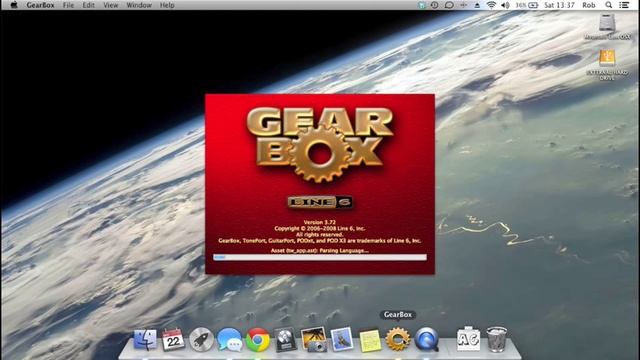
Task: Click the eject icon in the menu bar
Action: pyautogui.click(x=477, y=5)
